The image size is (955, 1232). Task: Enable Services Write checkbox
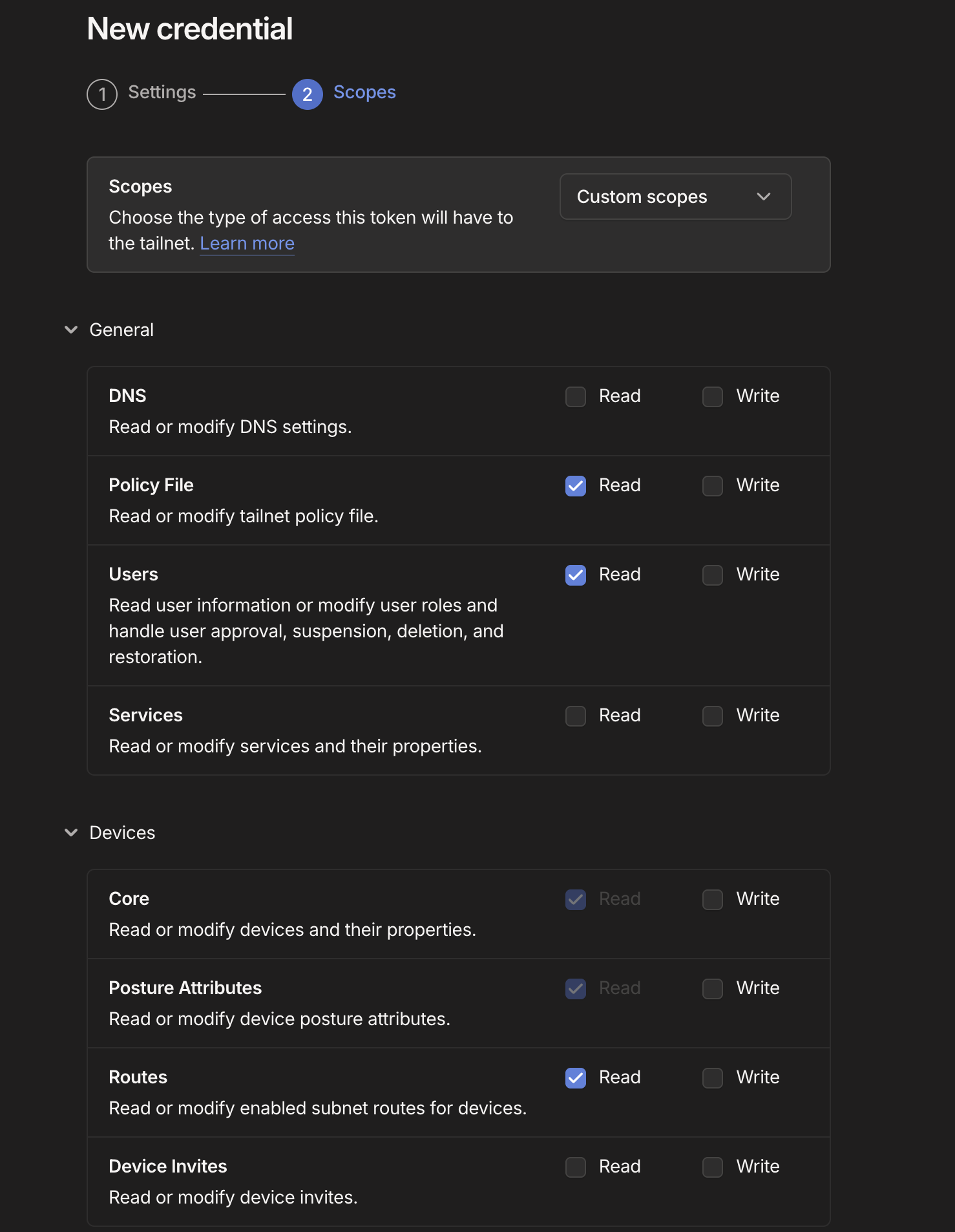[713, 716]
